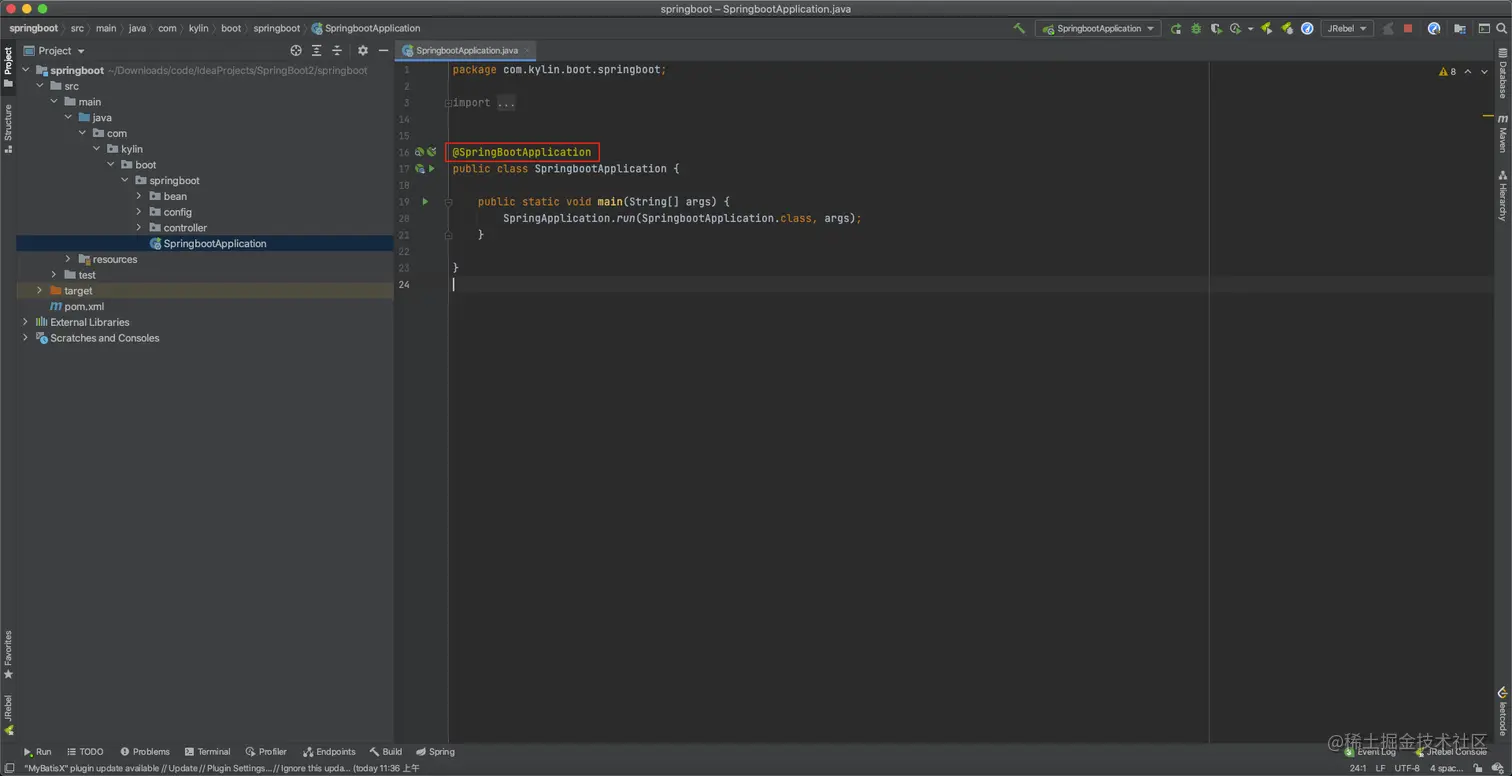Select Scratches and Consoles item
The image size is (1512, 776).
coord(97,338)
